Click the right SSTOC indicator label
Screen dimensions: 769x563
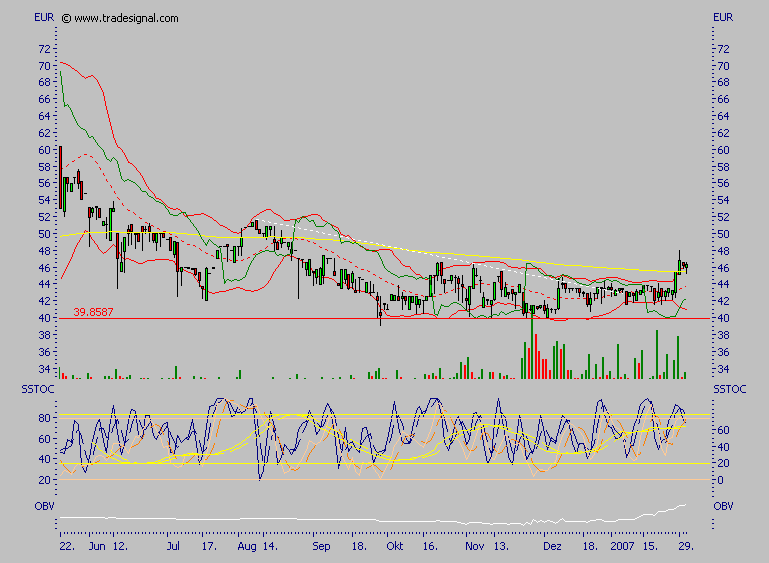coord(730,389)
